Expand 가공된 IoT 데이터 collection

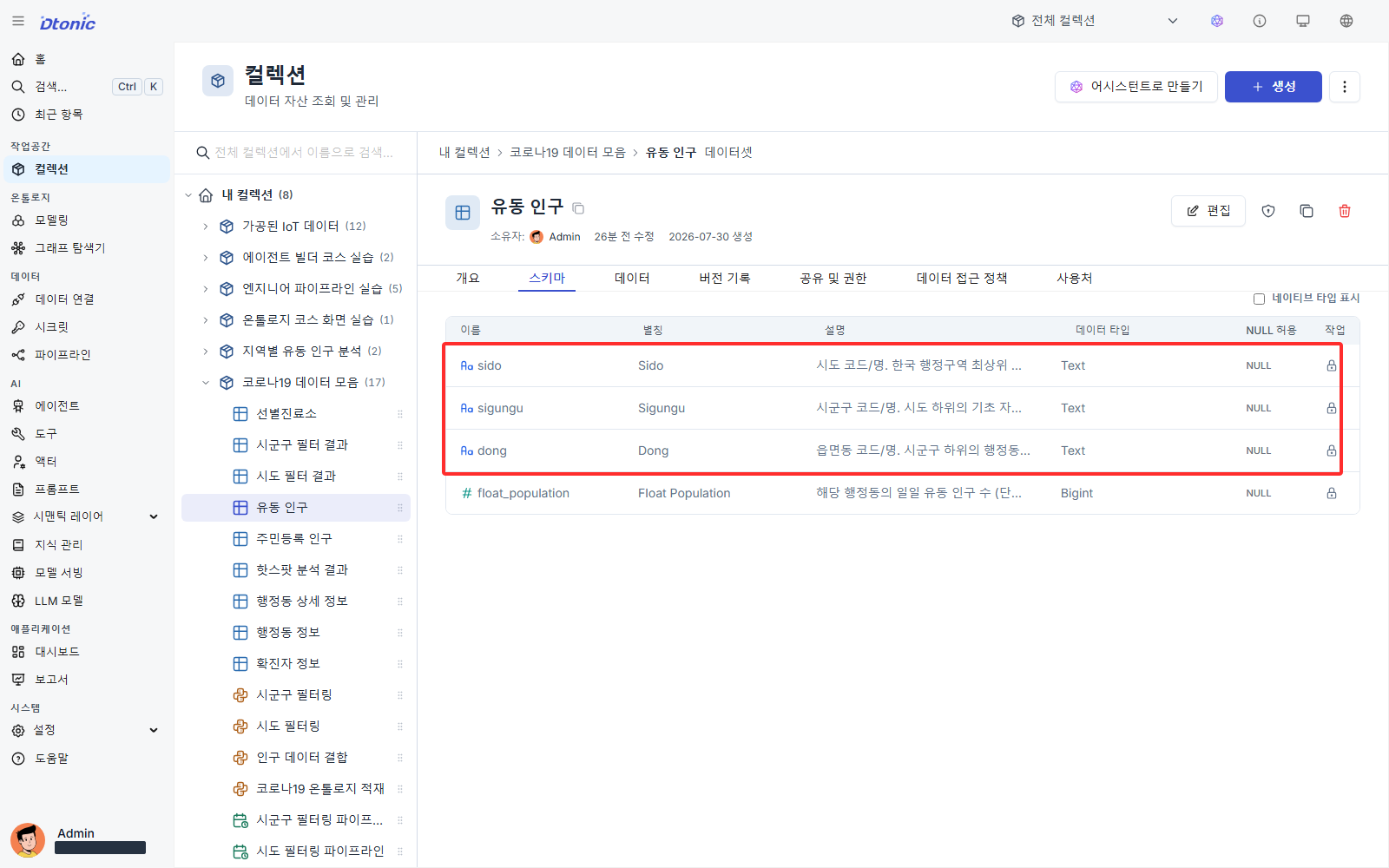pos(206,227)
